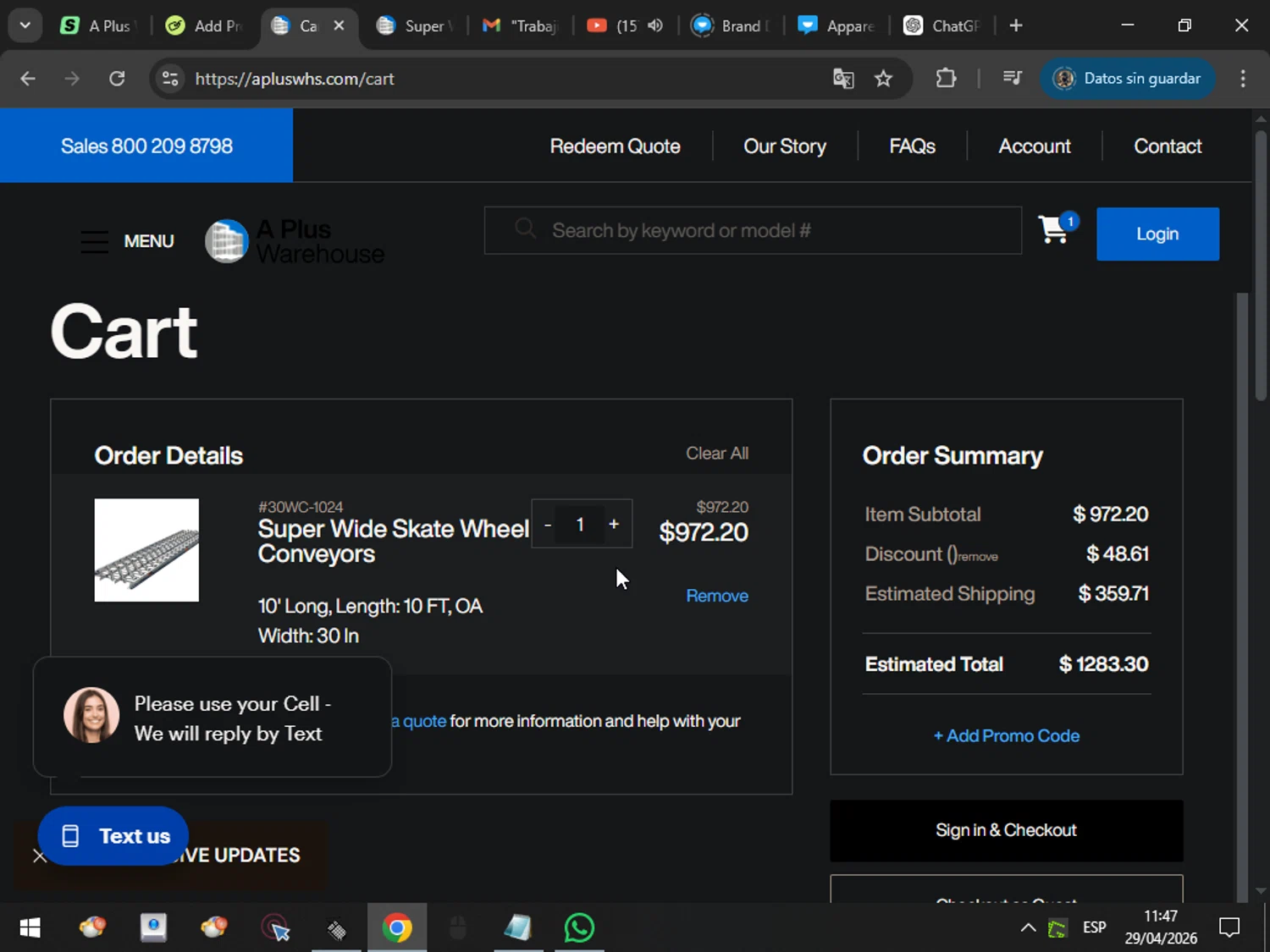Click the search magnifier icon
This screenshot has height=952, width=1270.
tap(525, 228)
